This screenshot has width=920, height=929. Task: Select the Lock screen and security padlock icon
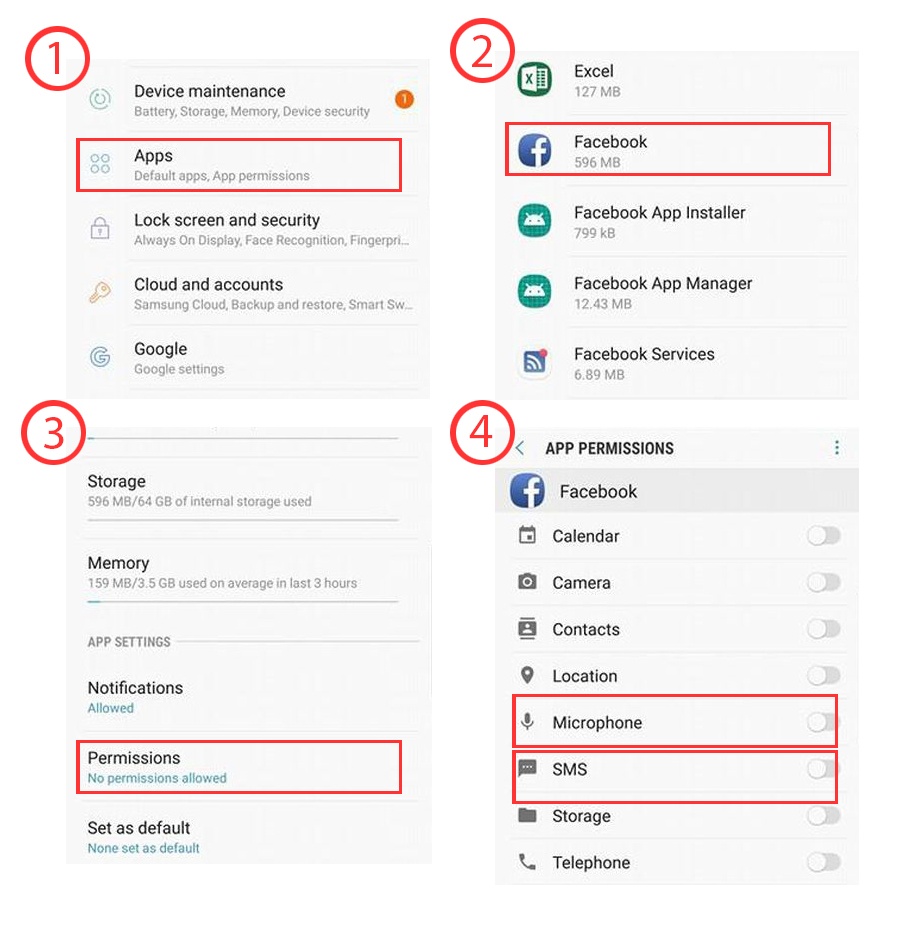(x=99, y=228)
